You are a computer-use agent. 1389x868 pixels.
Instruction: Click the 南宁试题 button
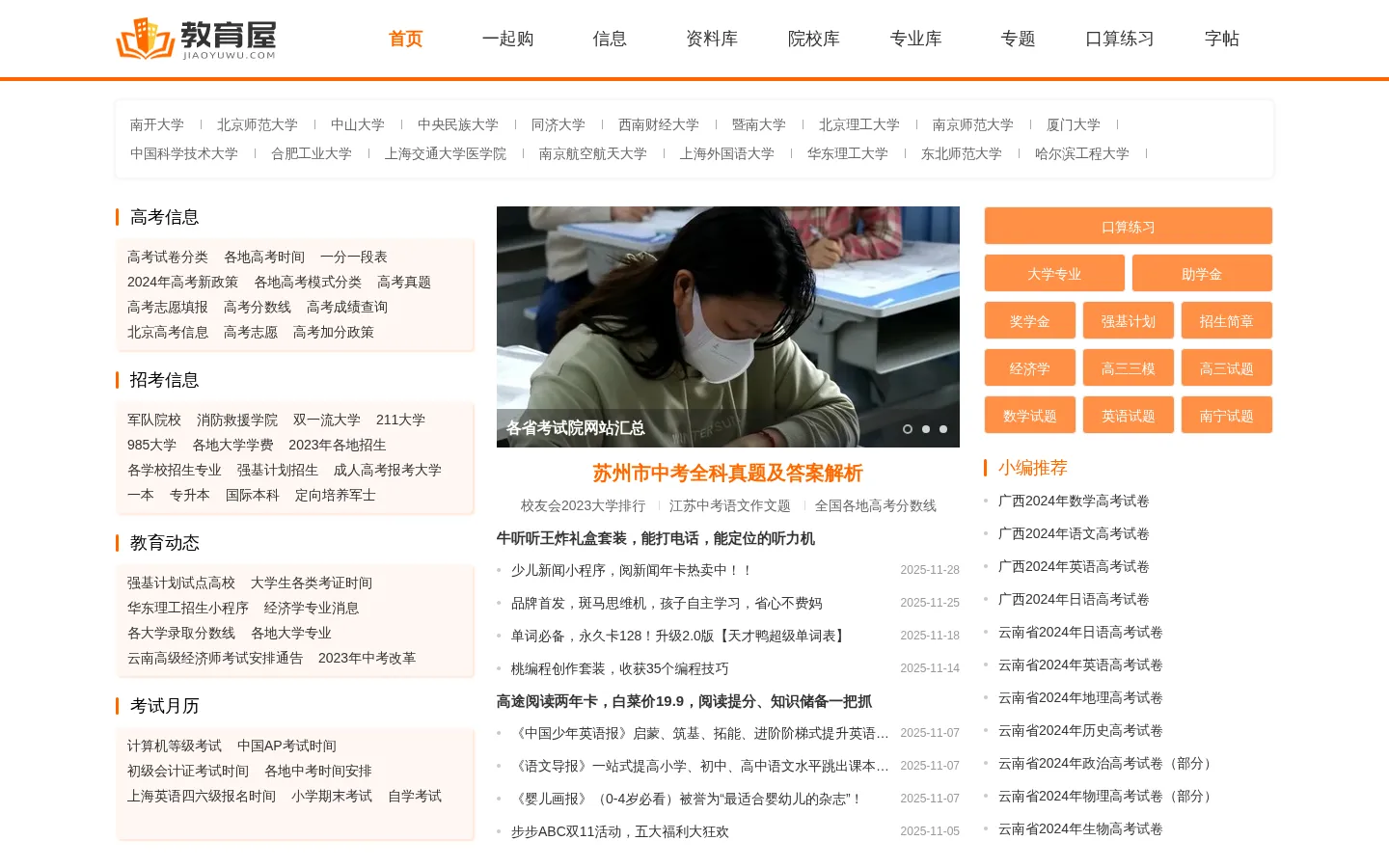[x=1227, y=416]
